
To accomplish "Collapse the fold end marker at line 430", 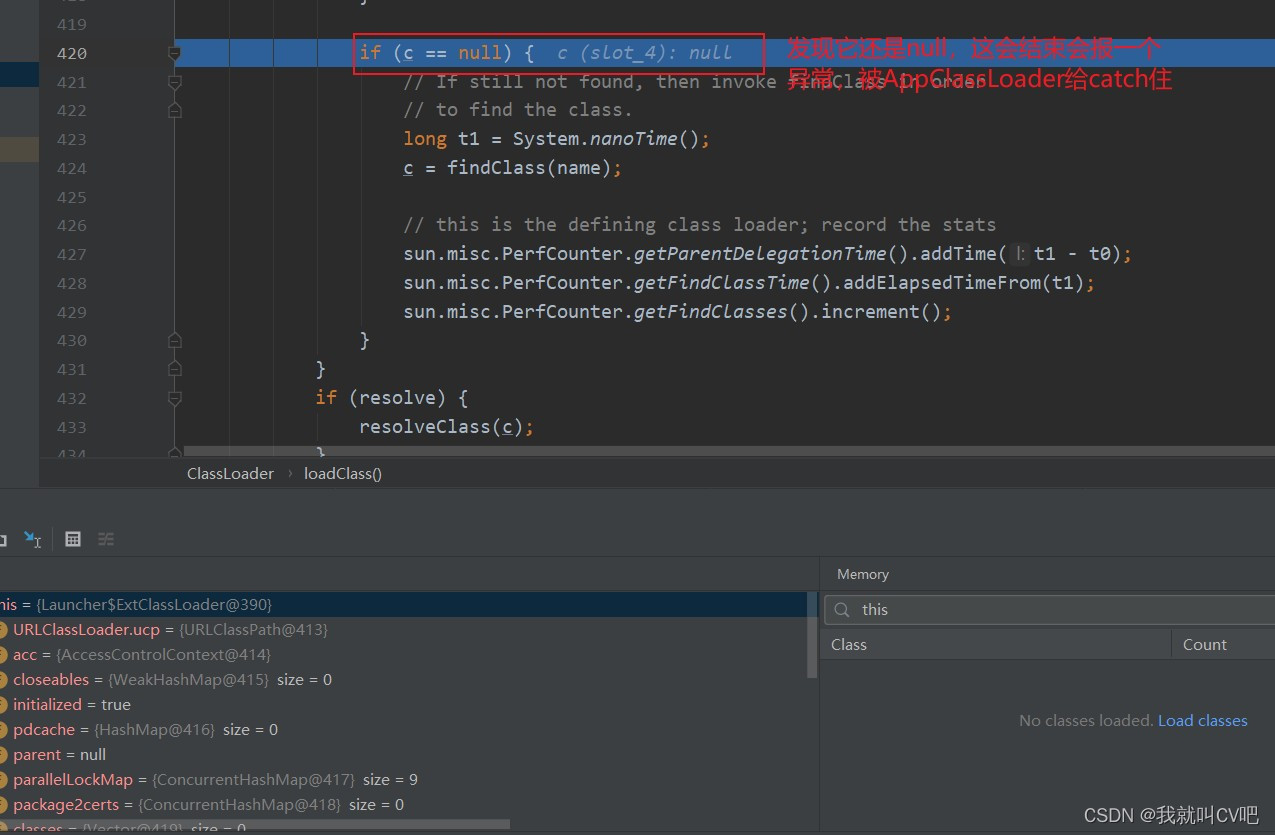I will click(174, 340).
